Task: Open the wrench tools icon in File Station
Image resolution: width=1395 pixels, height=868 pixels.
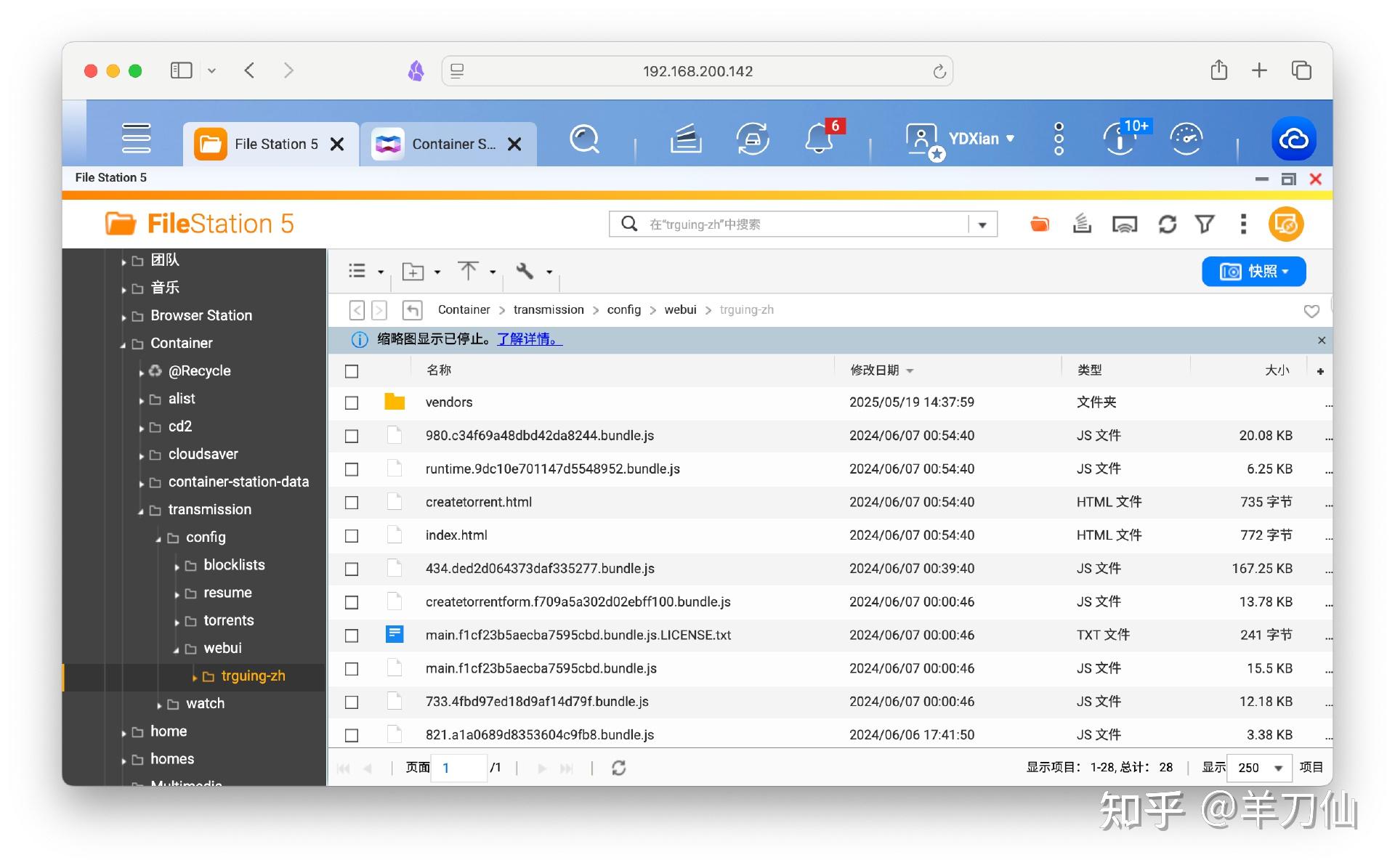Action: click(x=525, y=271)
